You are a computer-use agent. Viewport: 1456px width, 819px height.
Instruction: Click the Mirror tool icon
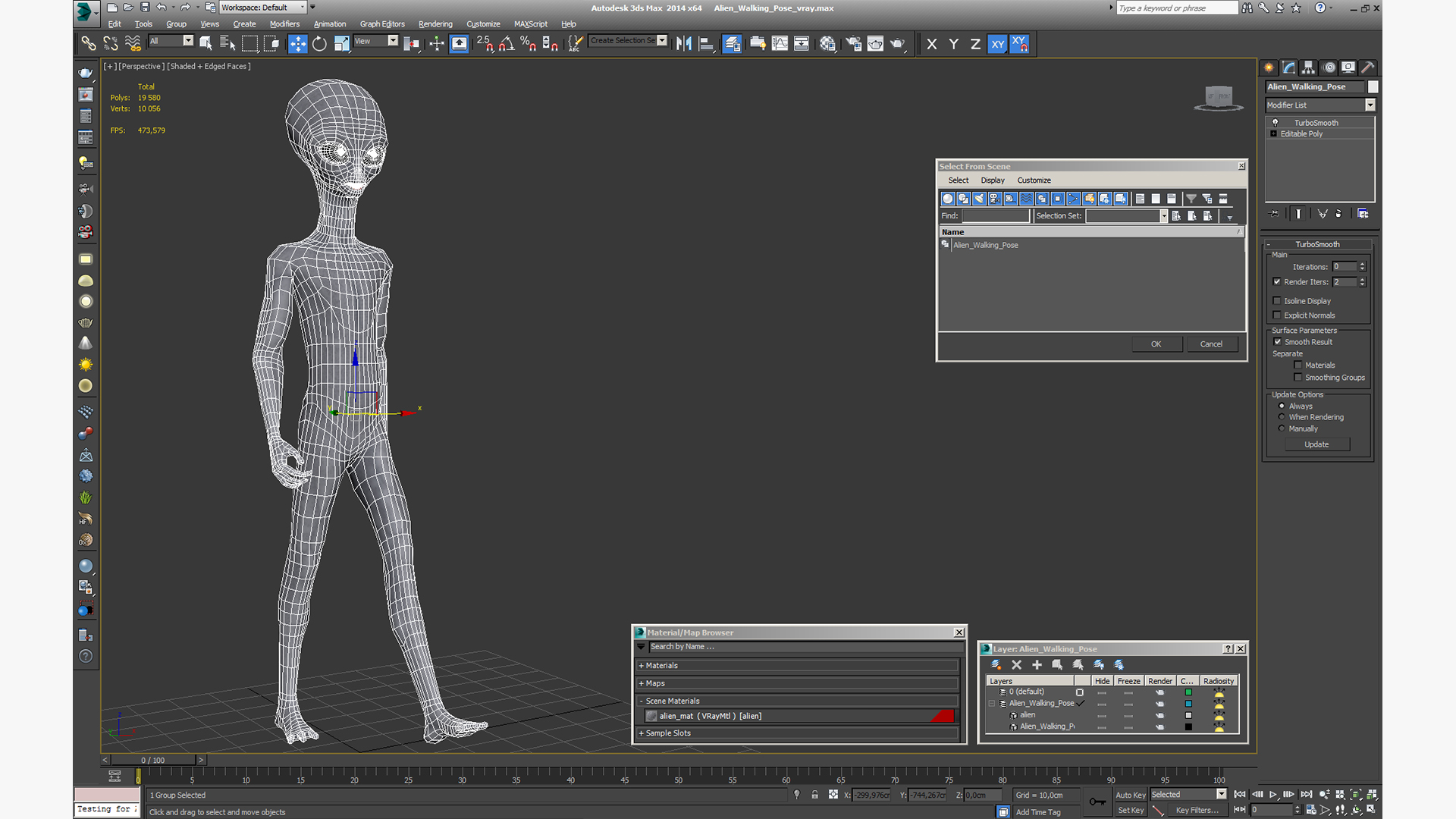tap(684, 44)
